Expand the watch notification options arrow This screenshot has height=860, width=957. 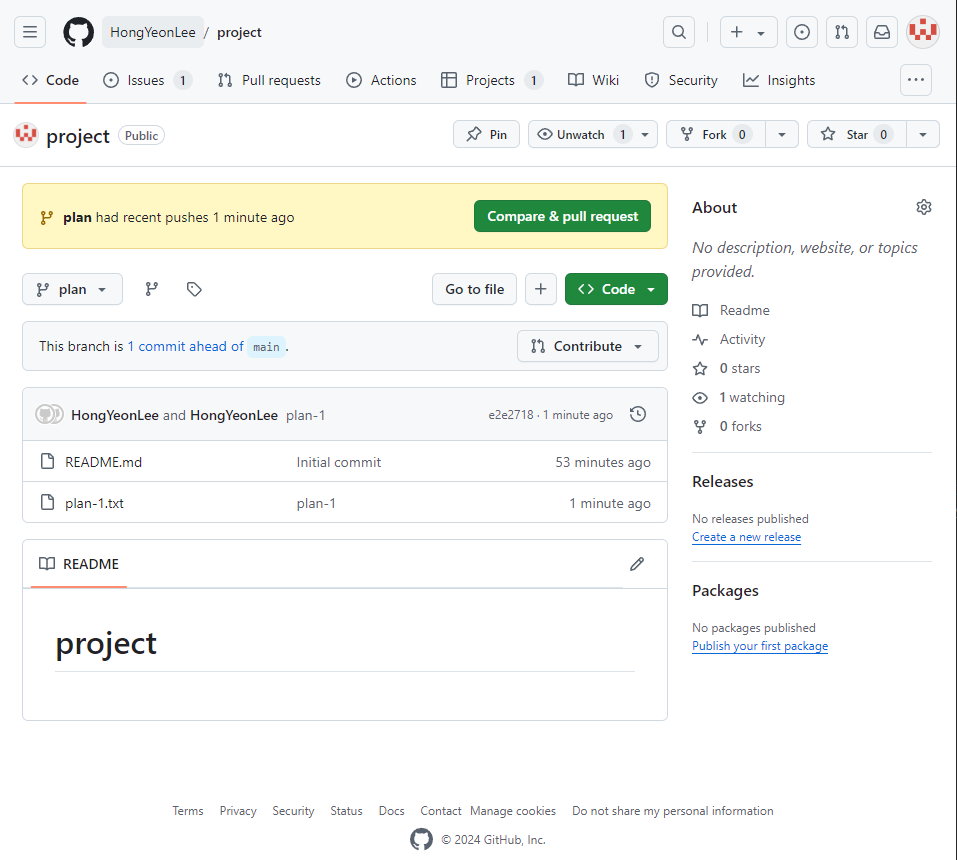point(645,134)
